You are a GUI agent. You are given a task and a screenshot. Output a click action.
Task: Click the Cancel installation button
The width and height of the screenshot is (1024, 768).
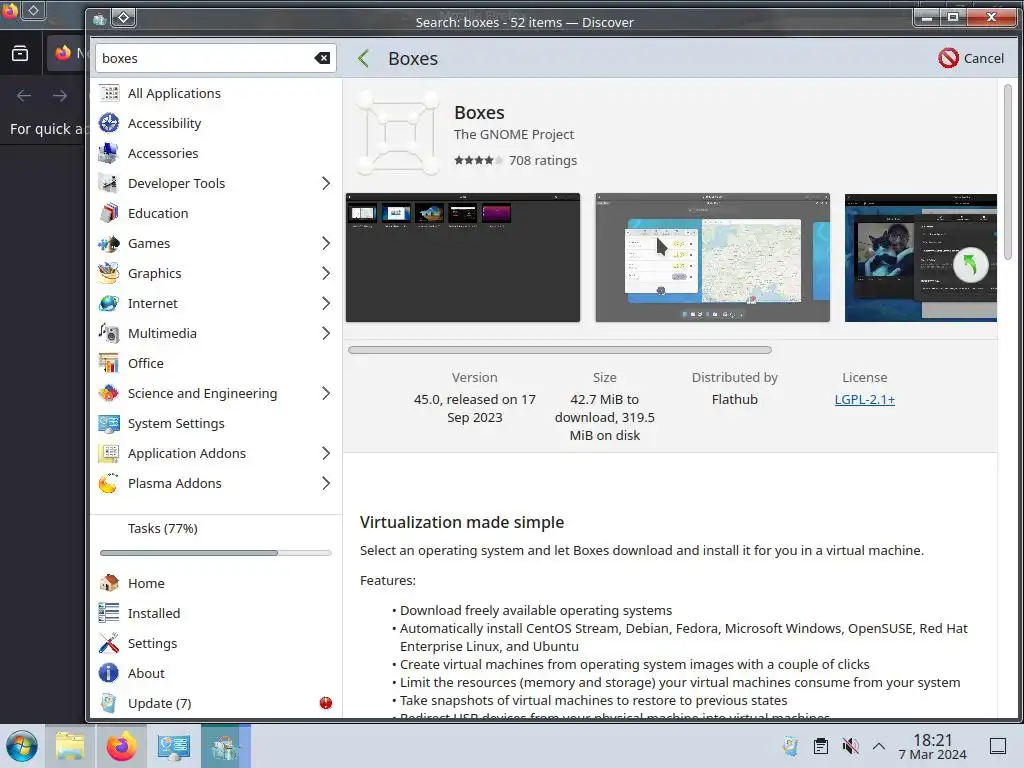pos(971,58)
